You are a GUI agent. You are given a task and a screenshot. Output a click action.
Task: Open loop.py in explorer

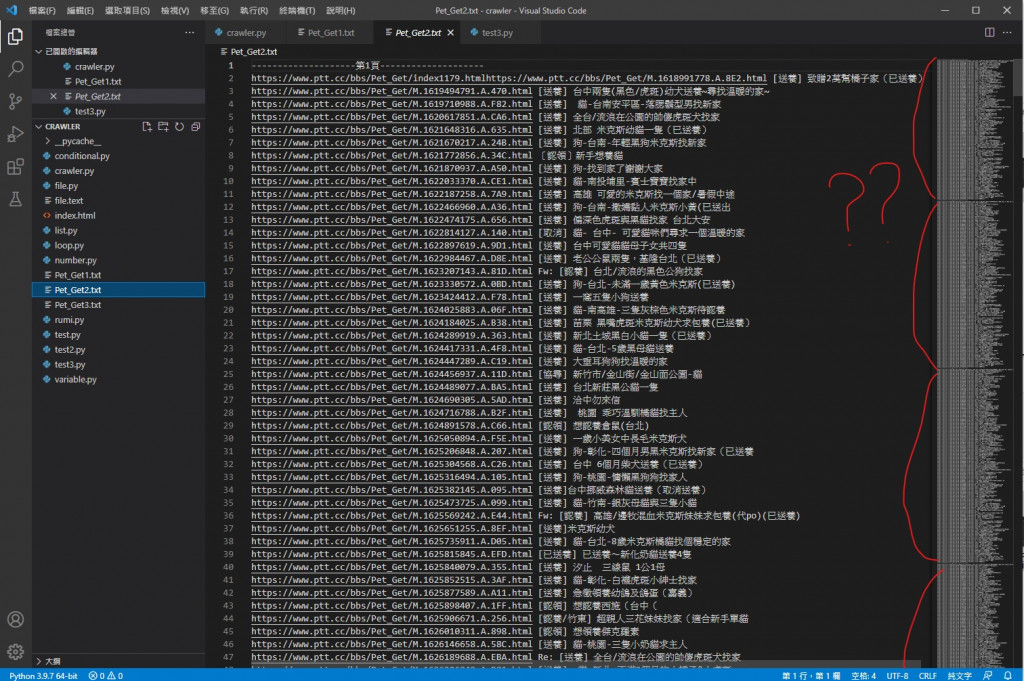coord(69,245)
